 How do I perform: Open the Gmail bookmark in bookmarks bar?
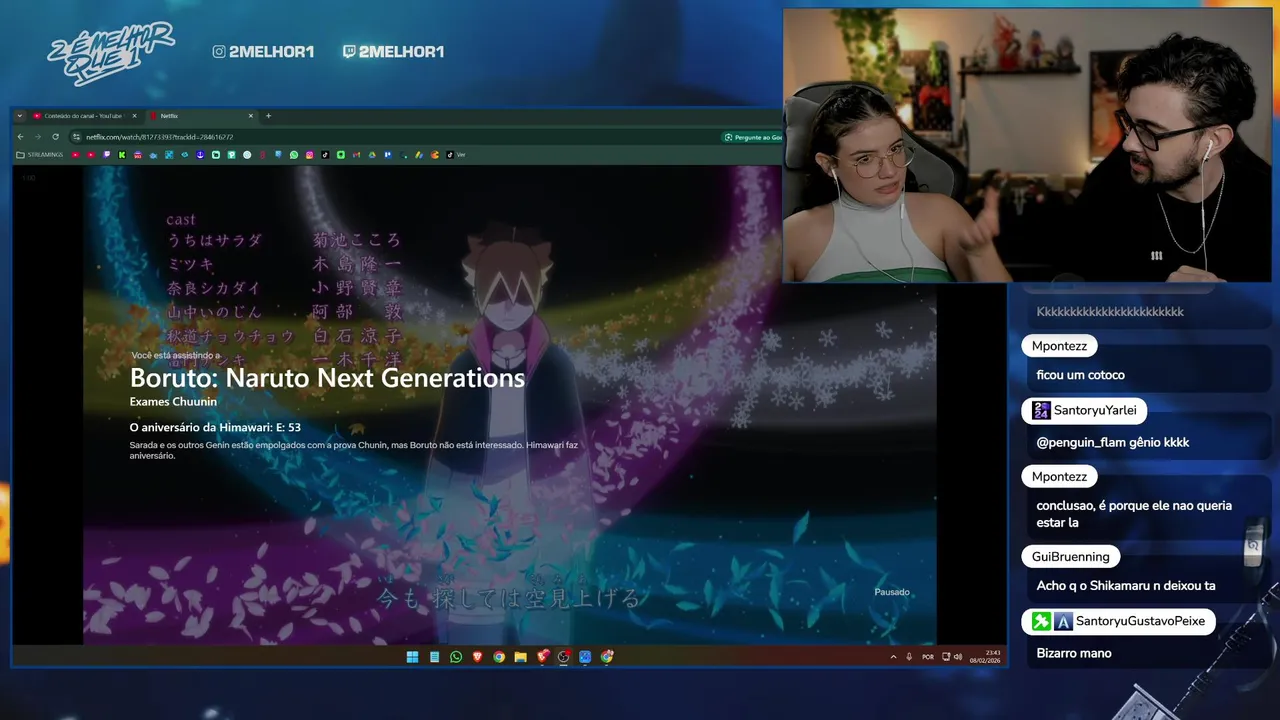point(356,155)
